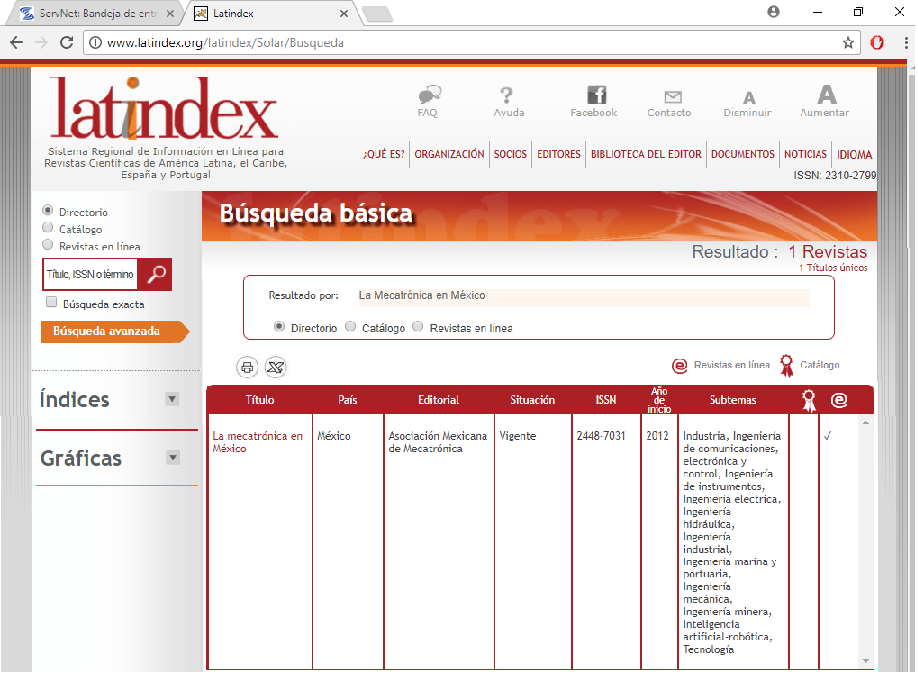Sort by País column header
This screenshot has height=674, width=918.
point(347,400)
